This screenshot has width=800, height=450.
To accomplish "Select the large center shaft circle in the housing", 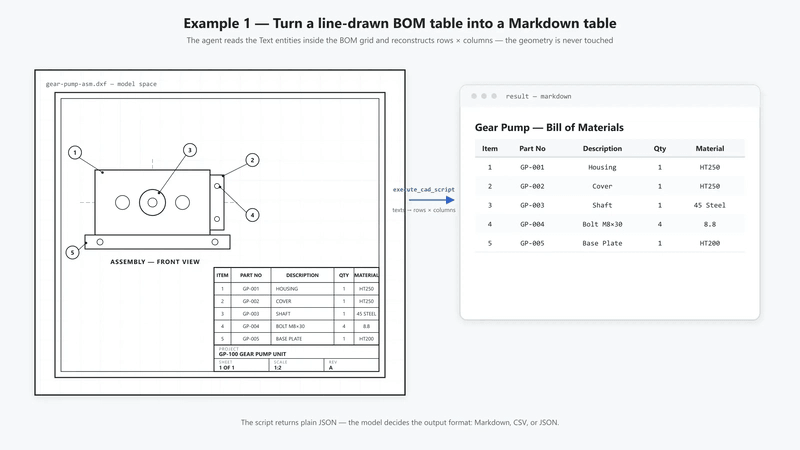I will pyautogui.click(x=152, y=203).
